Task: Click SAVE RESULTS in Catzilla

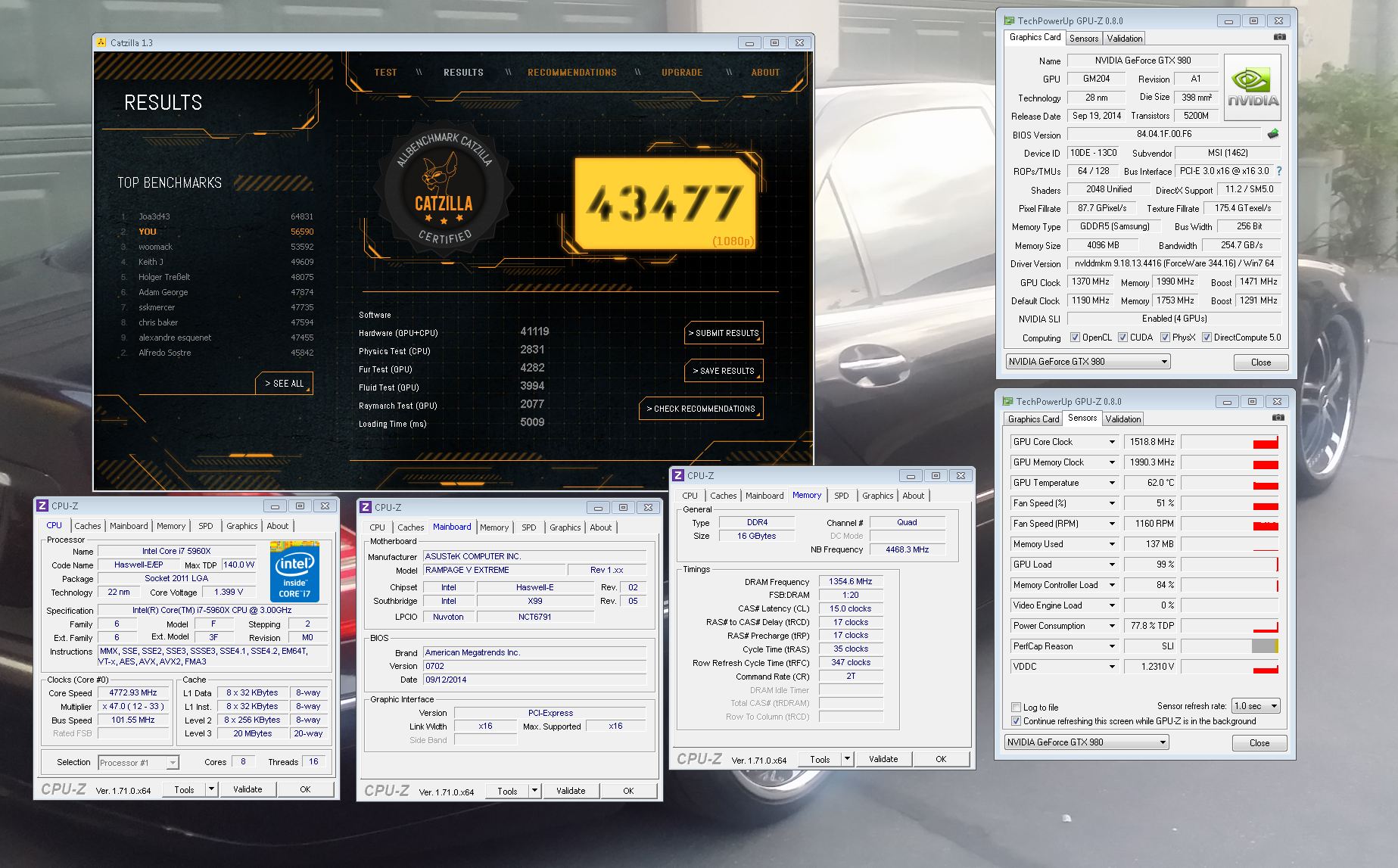Action: (x=724, y=371)
